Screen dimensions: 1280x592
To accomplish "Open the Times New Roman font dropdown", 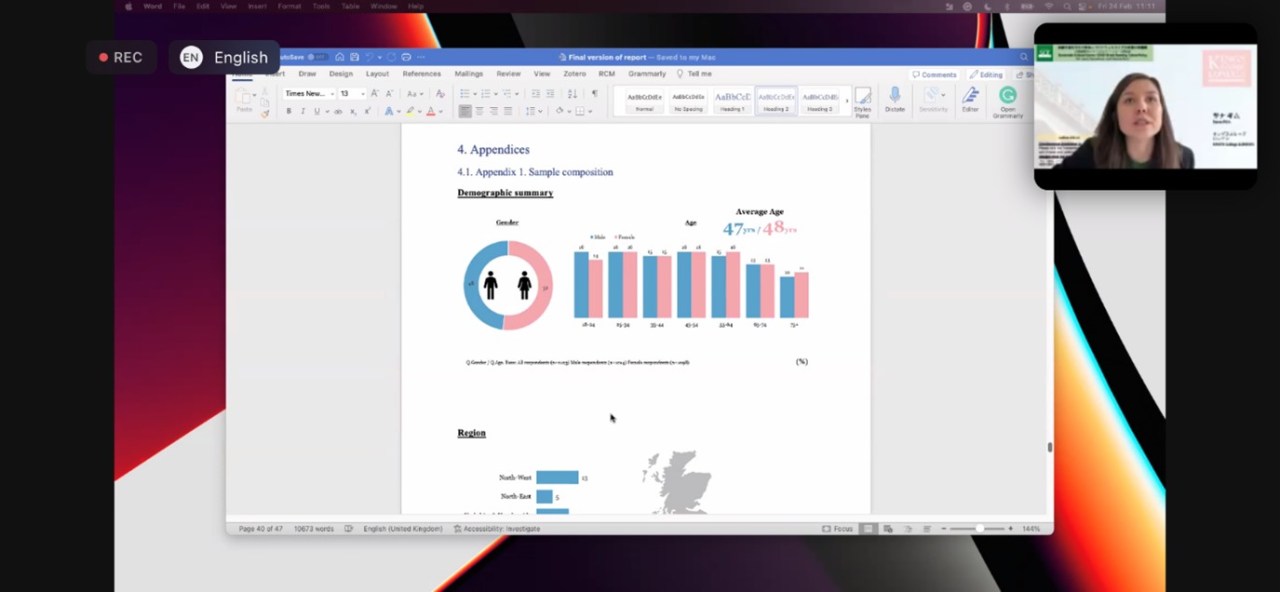I will pyautogui.click(x=307, y=94).
